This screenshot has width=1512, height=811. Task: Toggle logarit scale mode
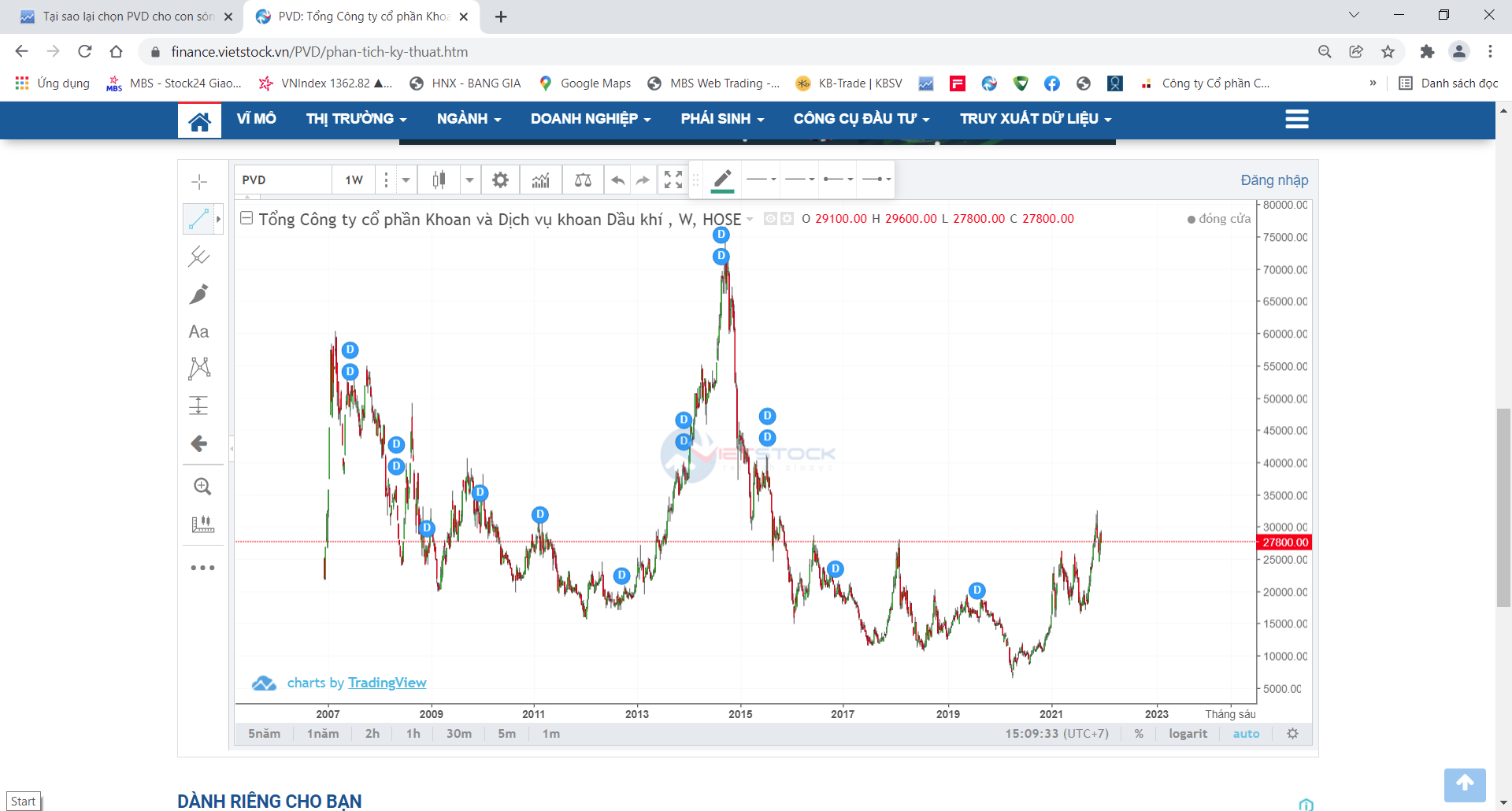click(x=1188, y=734)
